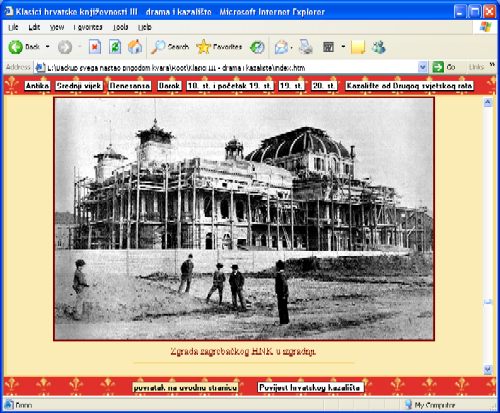Go to Home page icon

[x=135, y=47]
